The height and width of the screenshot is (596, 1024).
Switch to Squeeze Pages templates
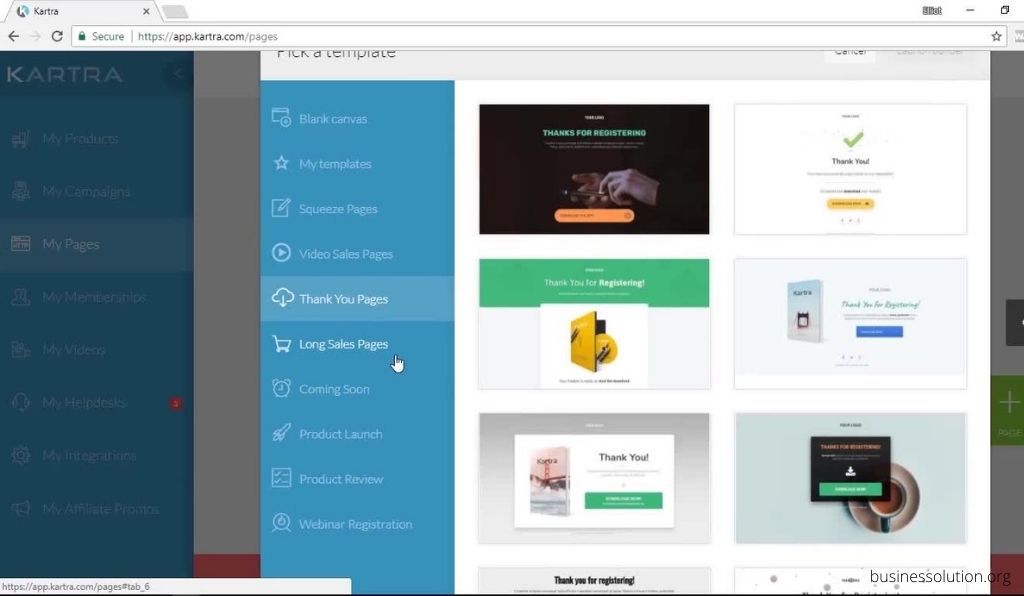tap(357, 209)
